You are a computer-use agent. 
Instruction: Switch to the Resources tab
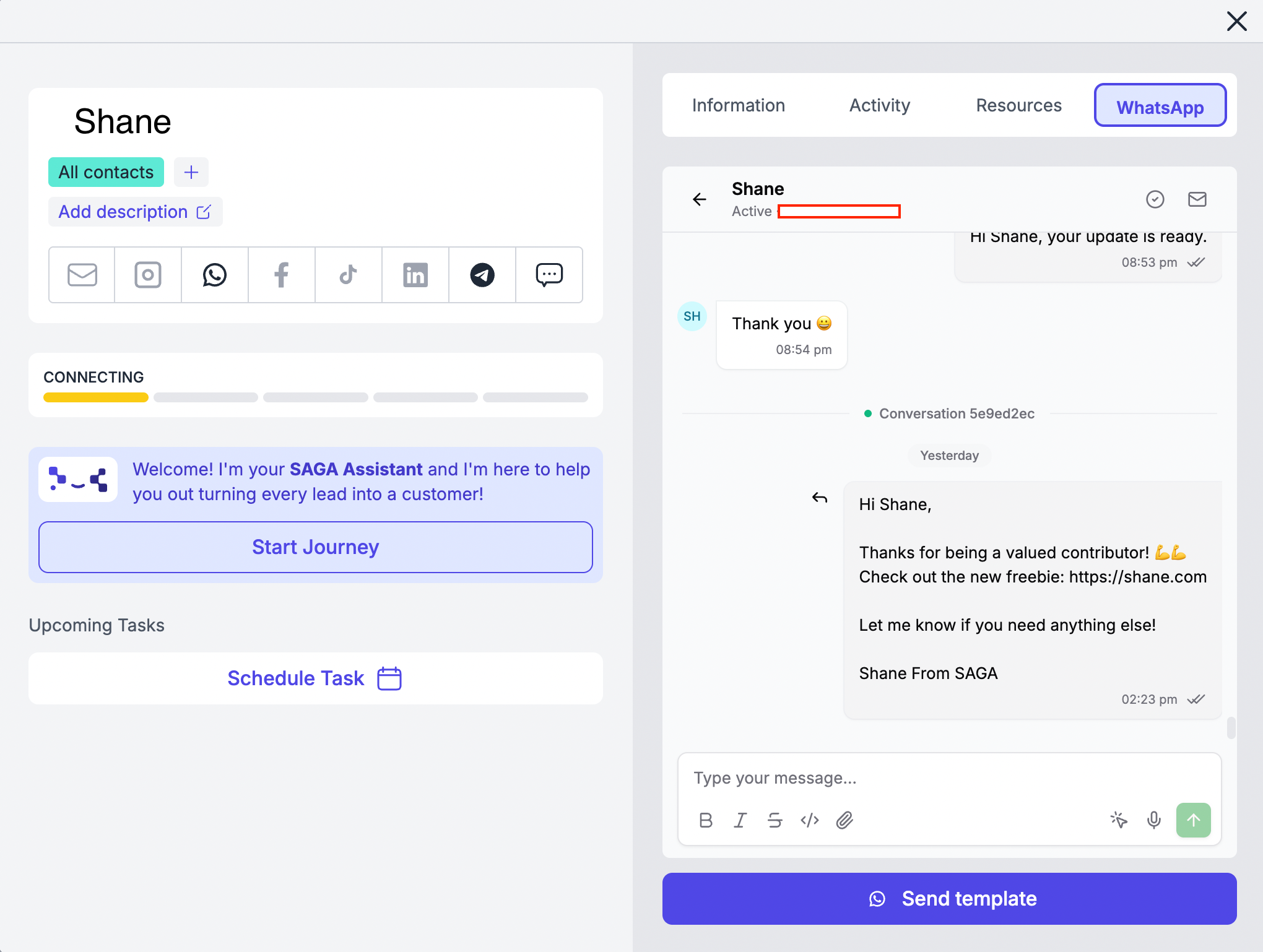[x=1019, y=105]
